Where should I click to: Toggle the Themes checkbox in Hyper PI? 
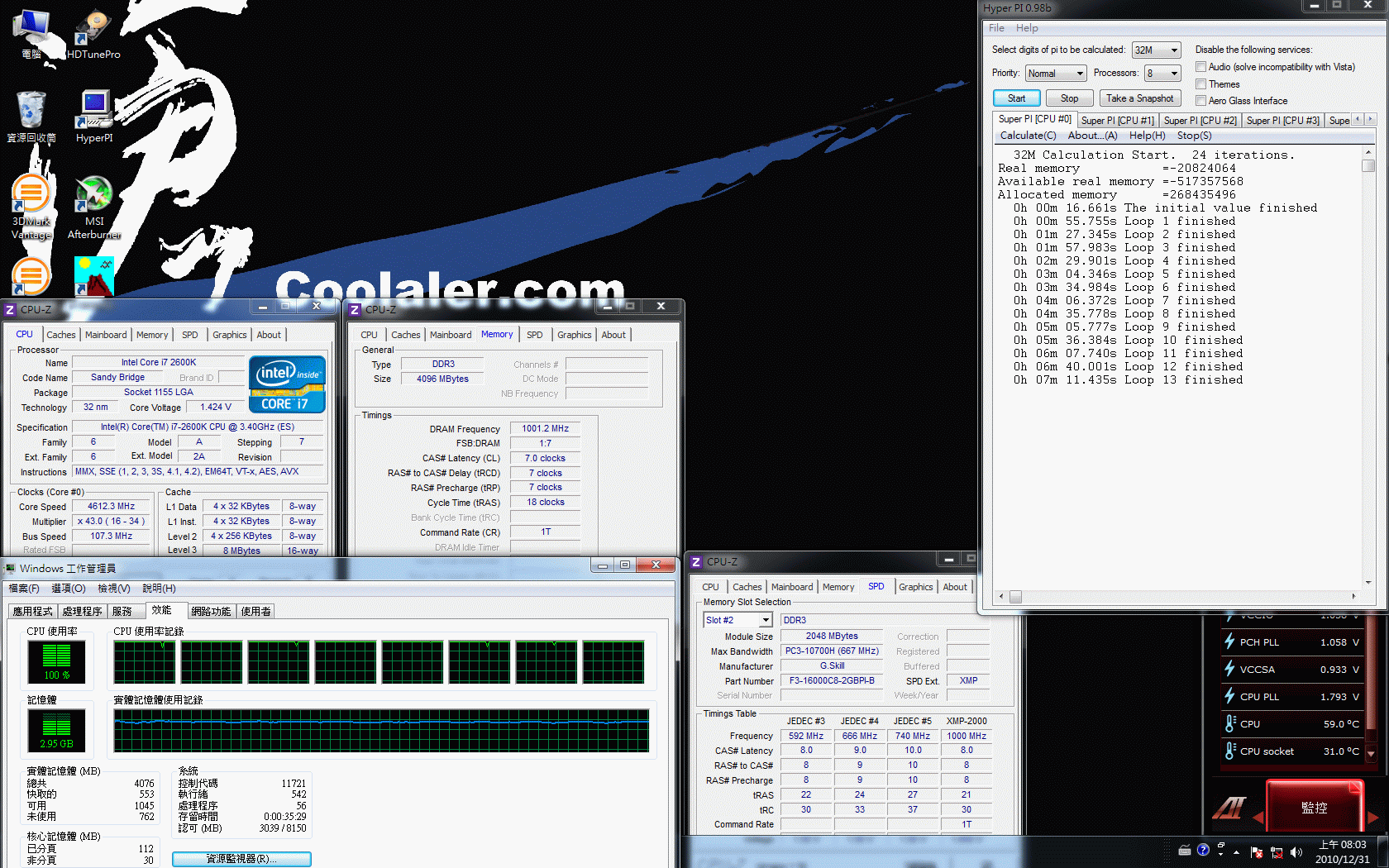tap(1200, 84)
